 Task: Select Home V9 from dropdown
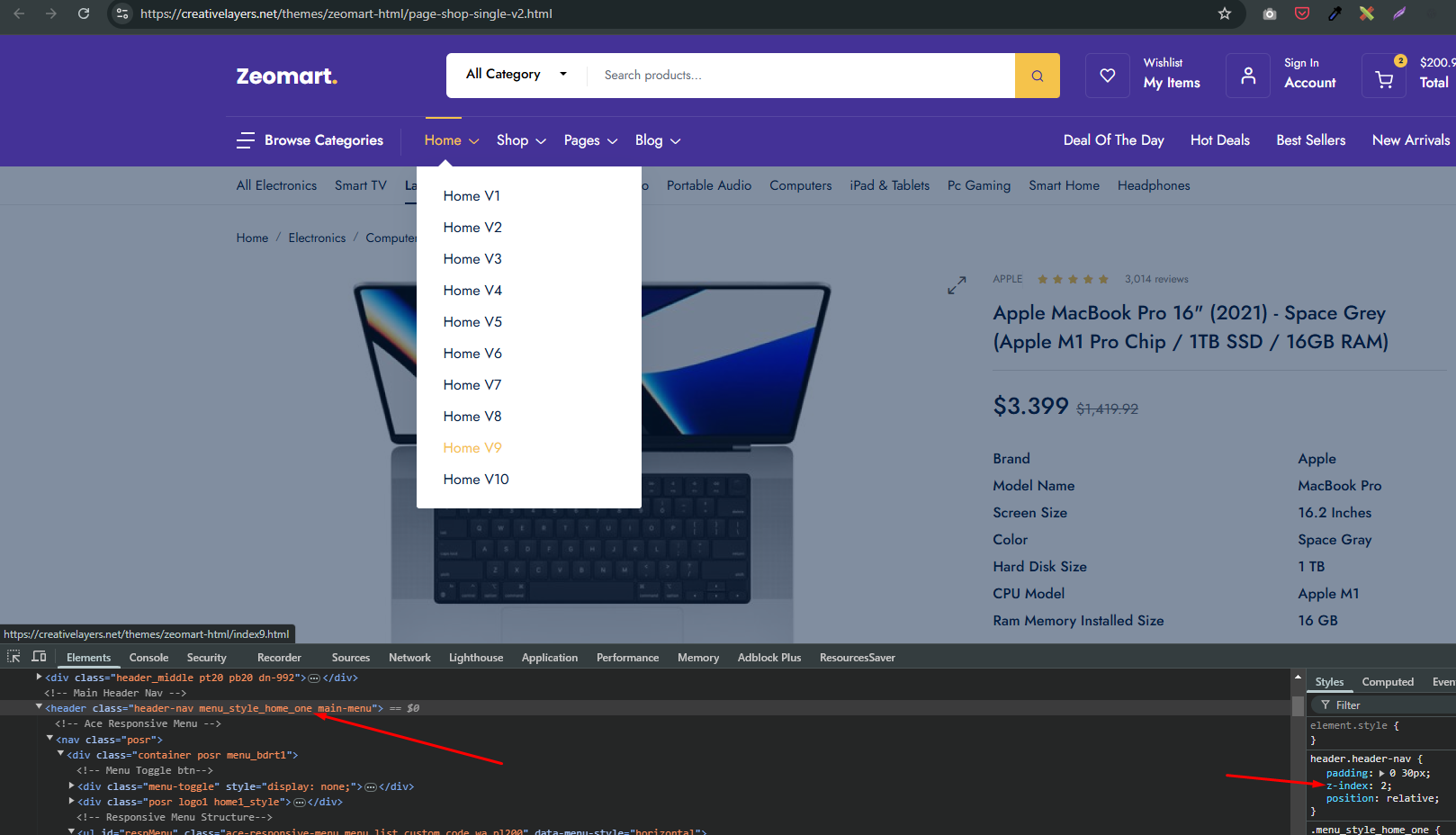[x=472, y=448]
